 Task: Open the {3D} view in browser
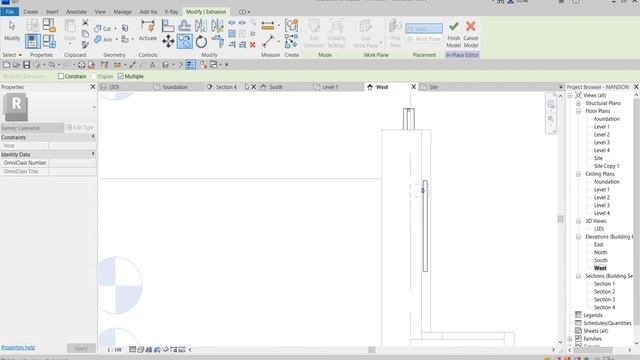(599, 229)
